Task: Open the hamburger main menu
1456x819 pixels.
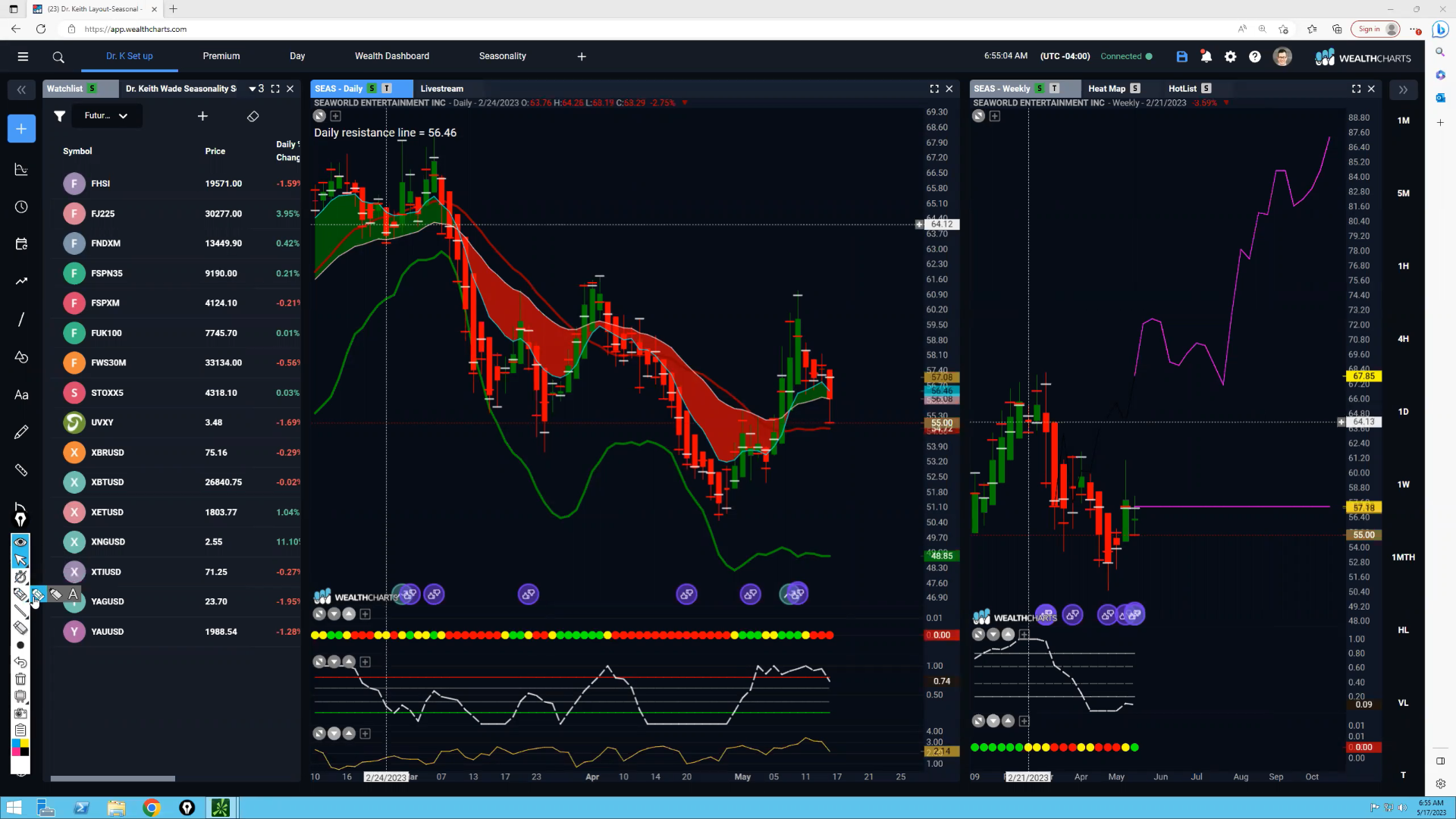Action: (x=23, y=57)
